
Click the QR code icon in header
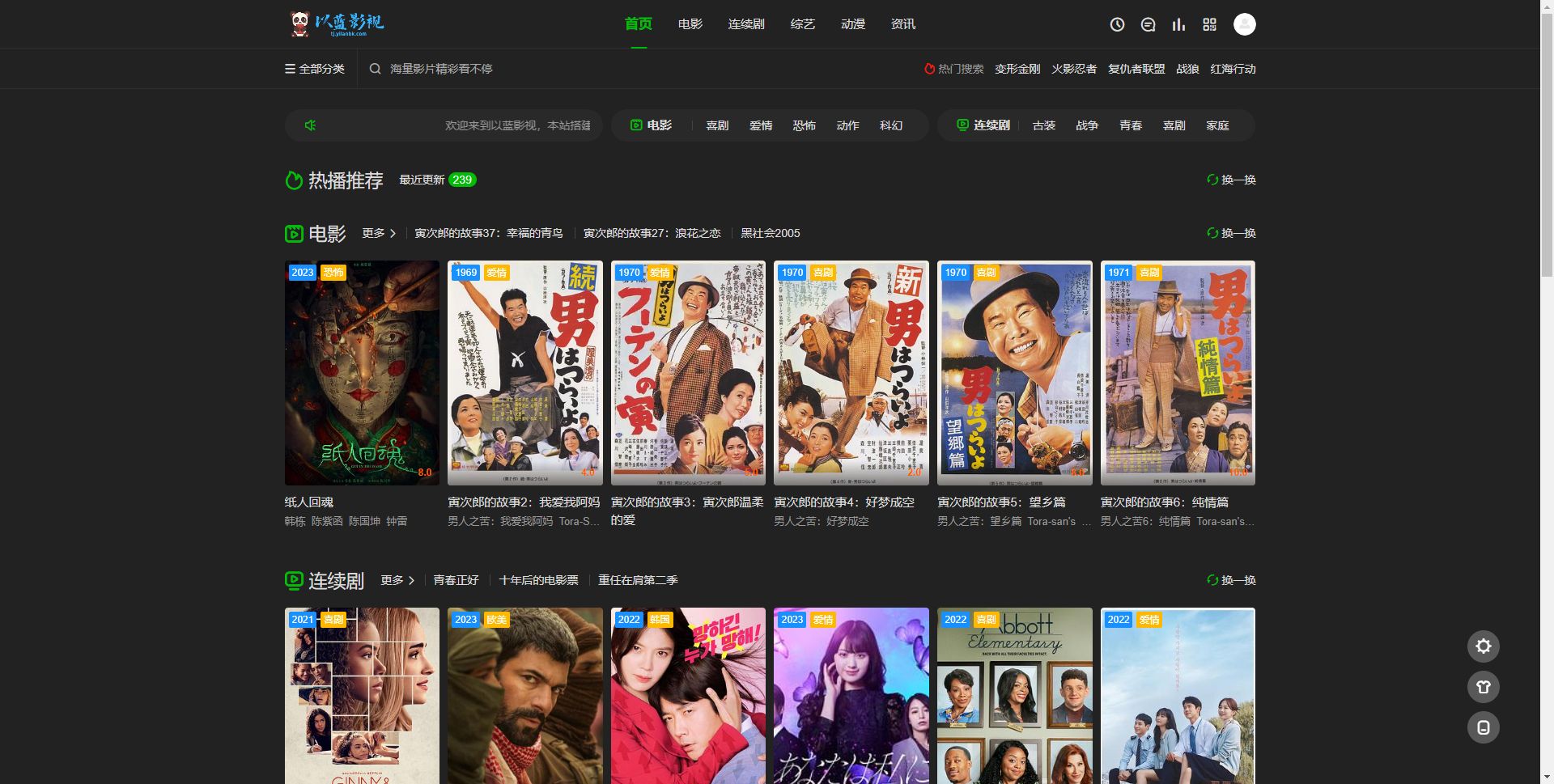pyautogui.click(x=1209, y=24)
